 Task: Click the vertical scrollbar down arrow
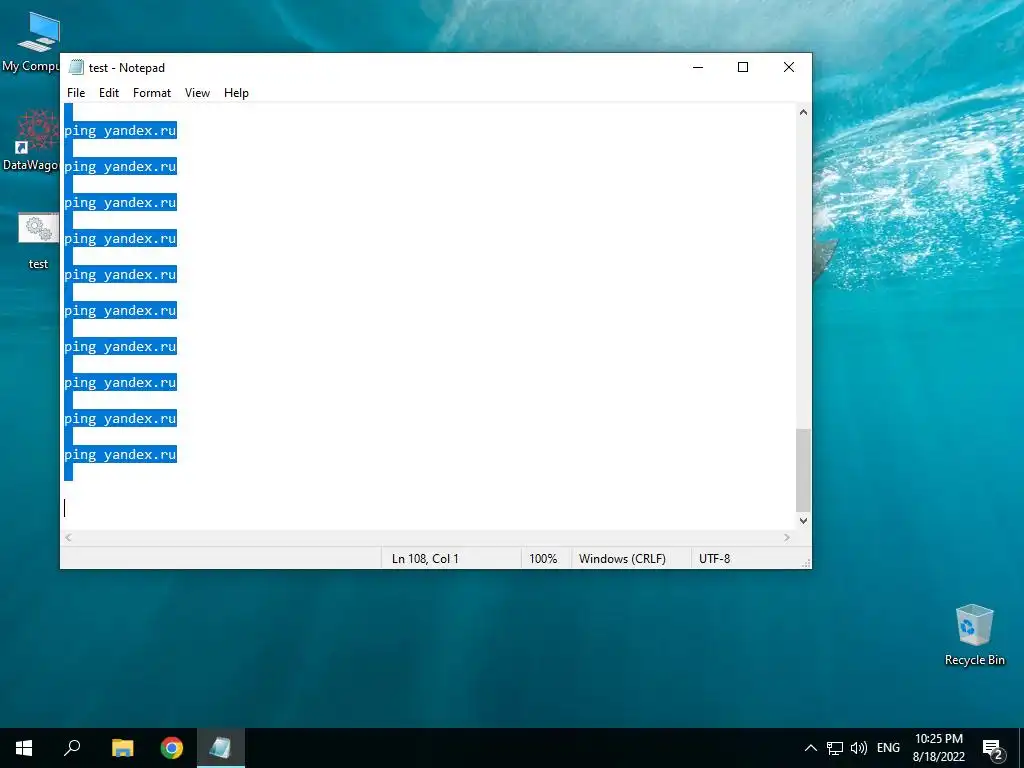pyautogui.click(x=803, y=520)
